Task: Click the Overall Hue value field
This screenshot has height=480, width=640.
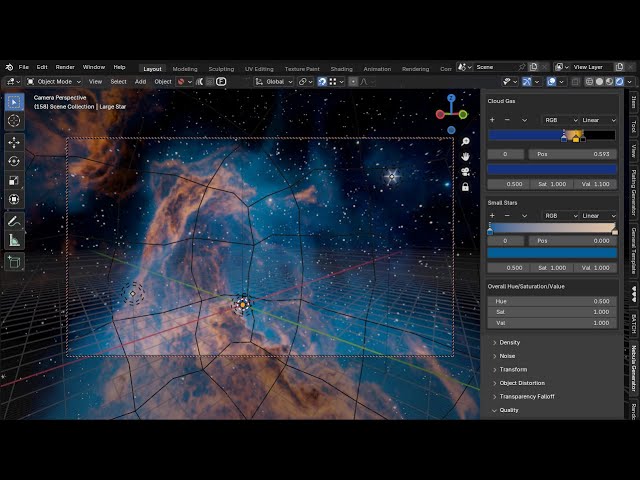Action: point(552,301)
